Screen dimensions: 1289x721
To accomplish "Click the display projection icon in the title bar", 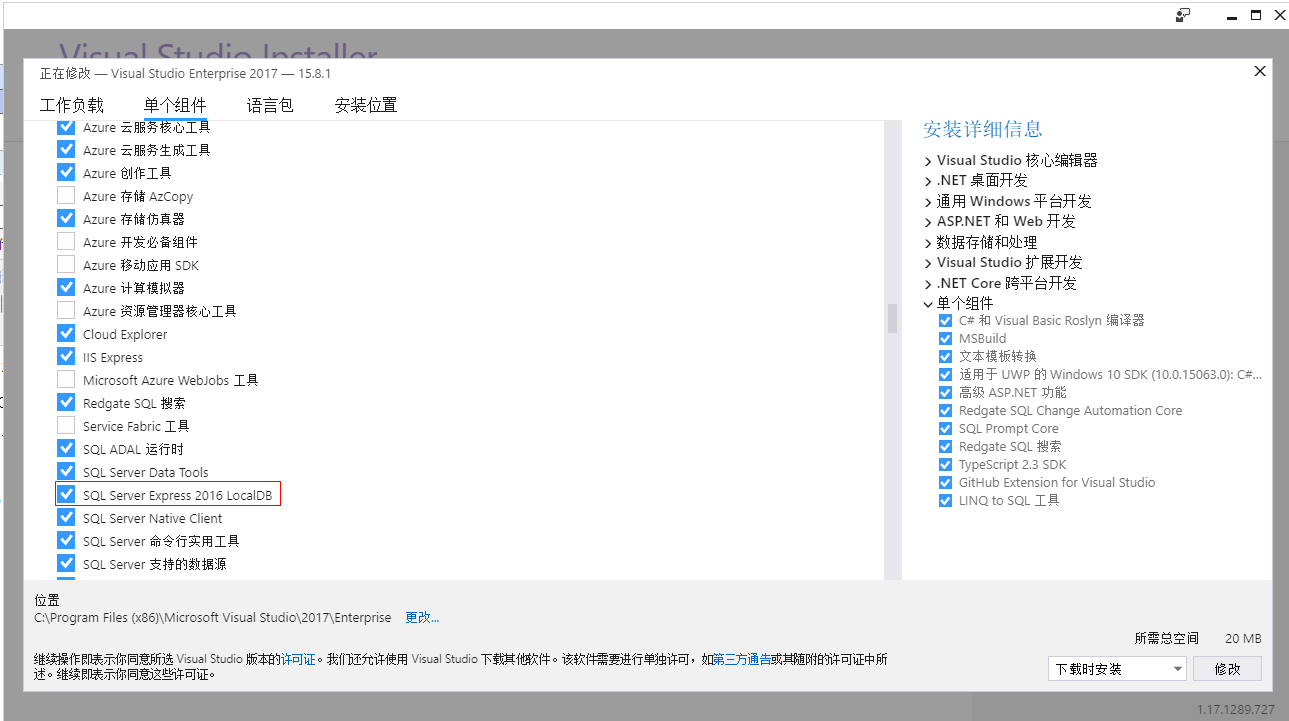I will point(1182,15).
